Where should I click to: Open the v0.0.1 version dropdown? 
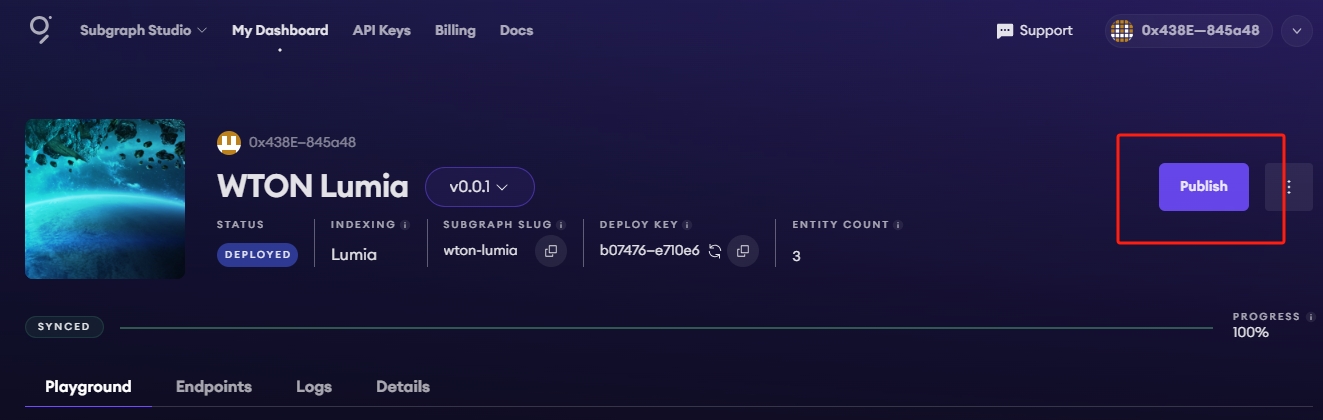(x=480, y=187)
